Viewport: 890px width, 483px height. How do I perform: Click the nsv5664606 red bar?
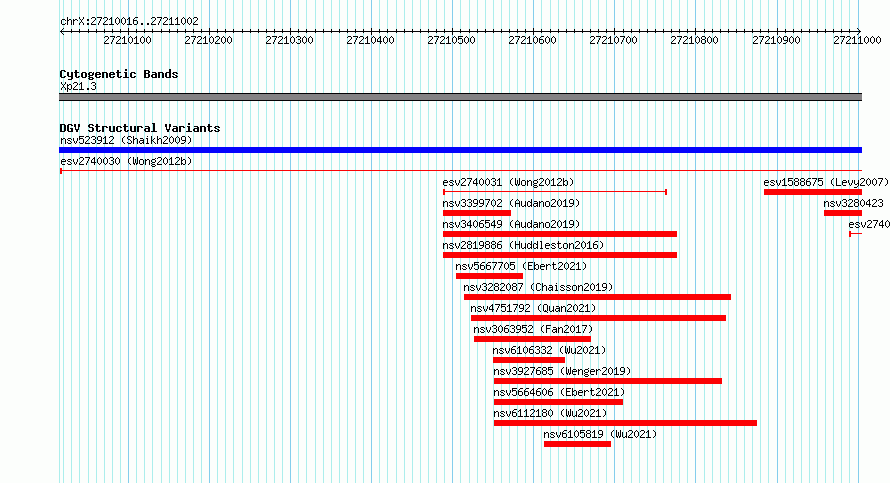[559, 402]
